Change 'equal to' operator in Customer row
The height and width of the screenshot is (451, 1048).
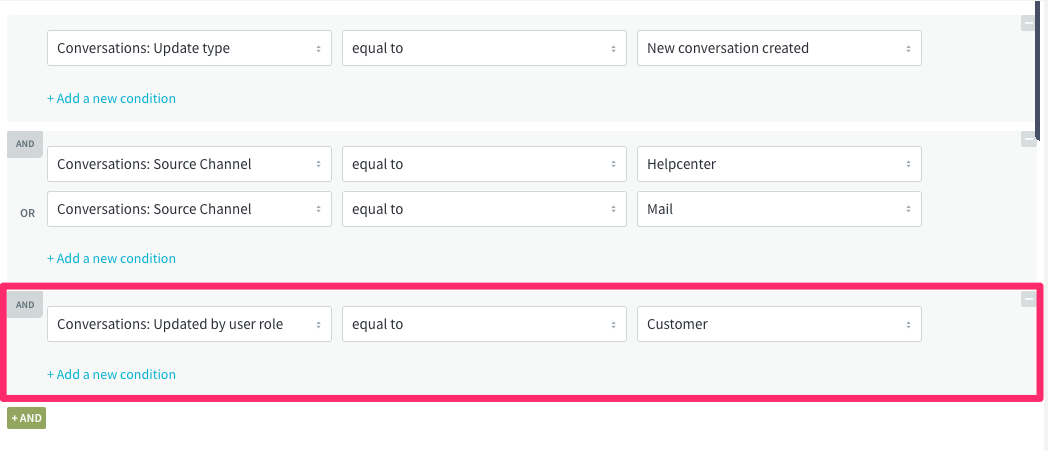tap(484, 324)
